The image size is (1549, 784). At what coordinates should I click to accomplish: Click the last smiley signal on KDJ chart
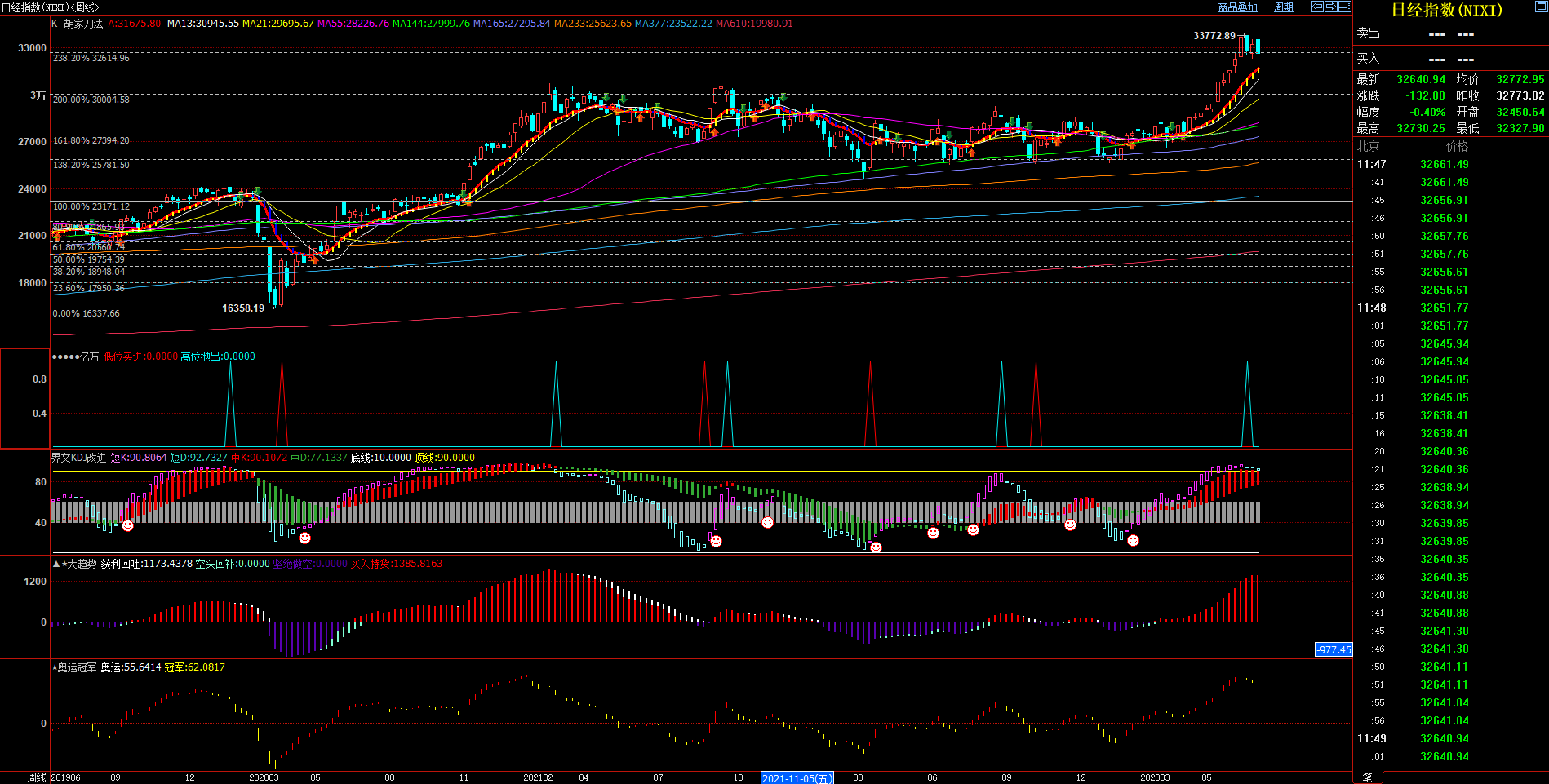1133,540
